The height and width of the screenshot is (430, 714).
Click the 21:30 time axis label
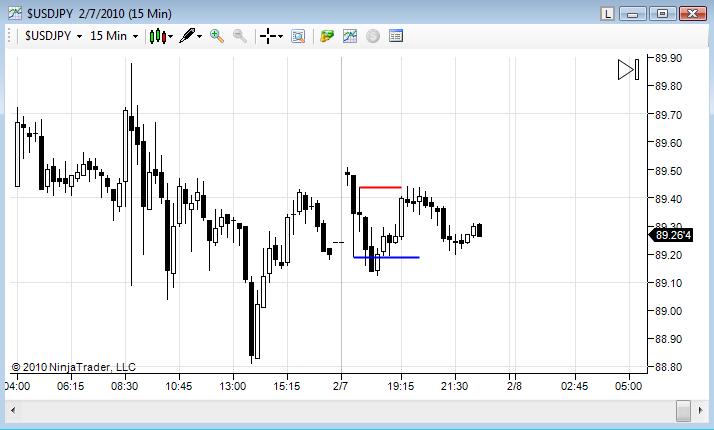click(454, 386)
